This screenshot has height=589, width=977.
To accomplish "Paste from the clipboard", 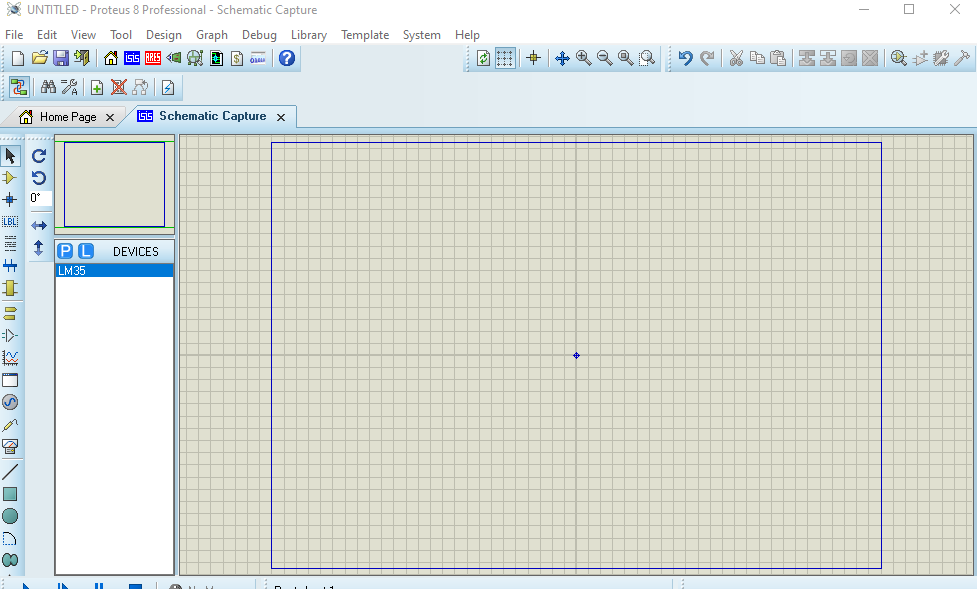I will click(x=778, y=59).
